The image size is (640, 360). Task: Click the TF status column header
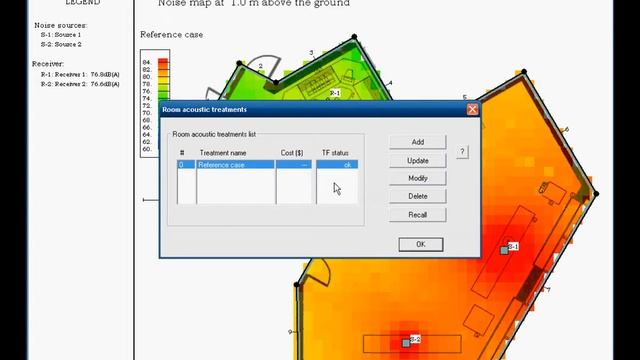click(x=335, y=153)
